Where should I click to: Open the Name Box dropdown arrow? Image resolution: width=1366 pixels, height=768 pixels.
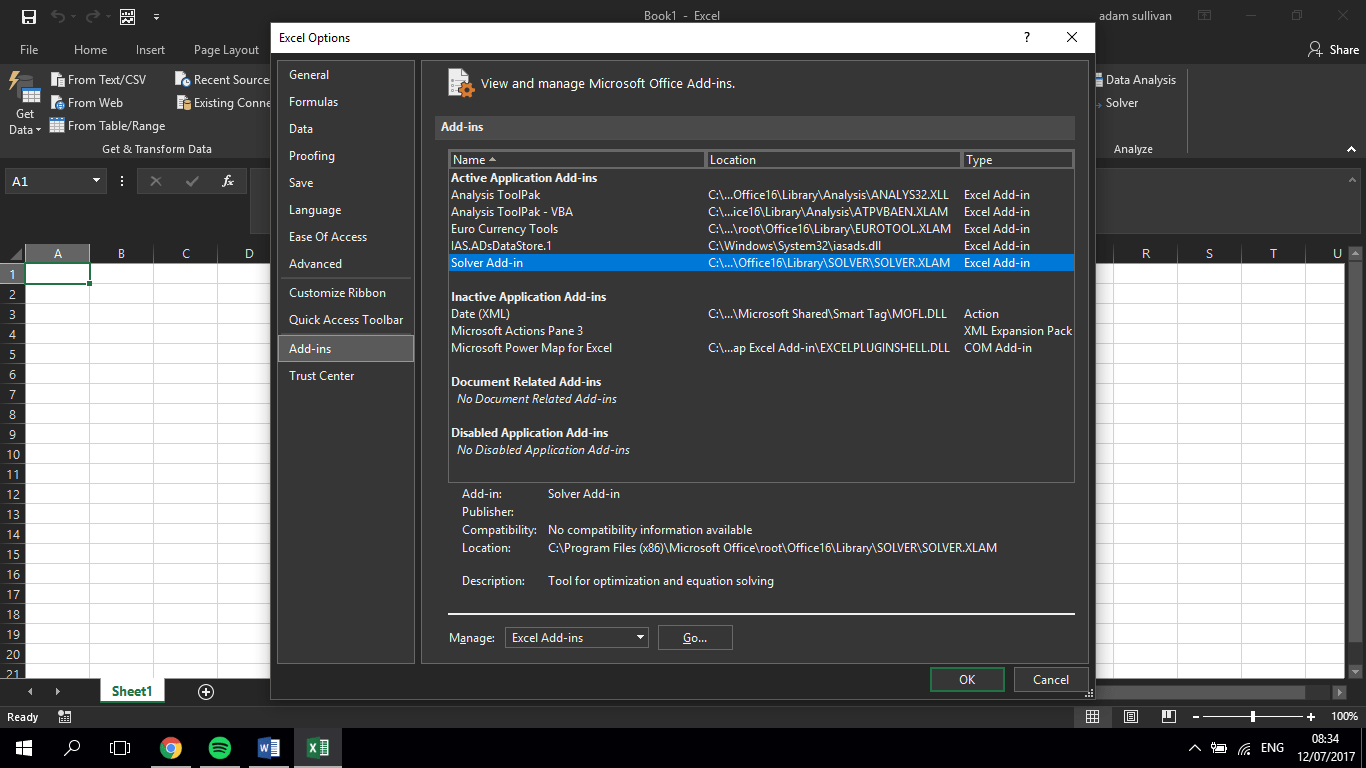(96, 181)
